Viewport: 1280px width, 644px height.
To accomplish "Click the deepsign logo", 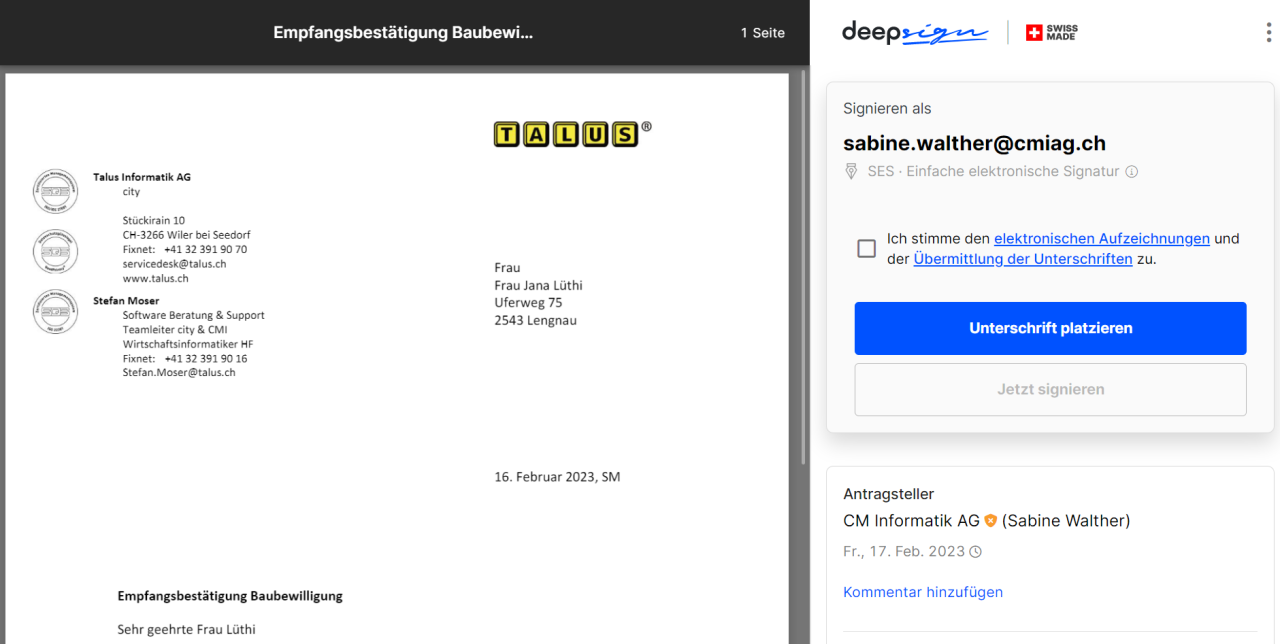I will click(x=915, y=32).
